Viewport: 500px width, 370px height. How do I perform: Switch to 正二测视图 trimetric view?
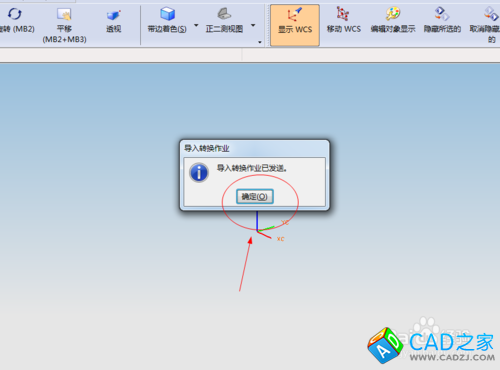click(224, 21)
